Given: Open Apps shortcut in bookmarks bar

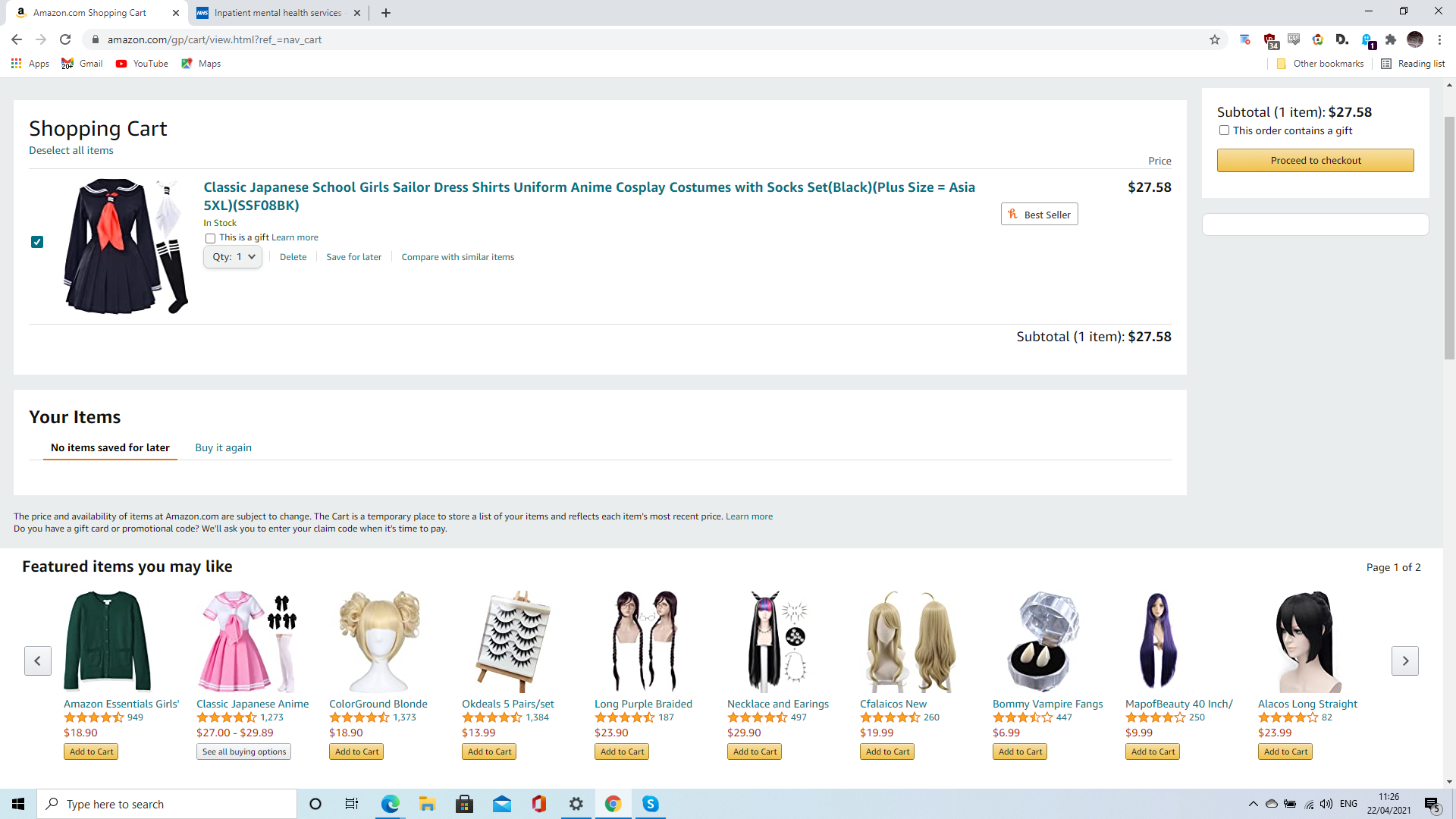Looking at the screenshot, I should pos(30,64).
